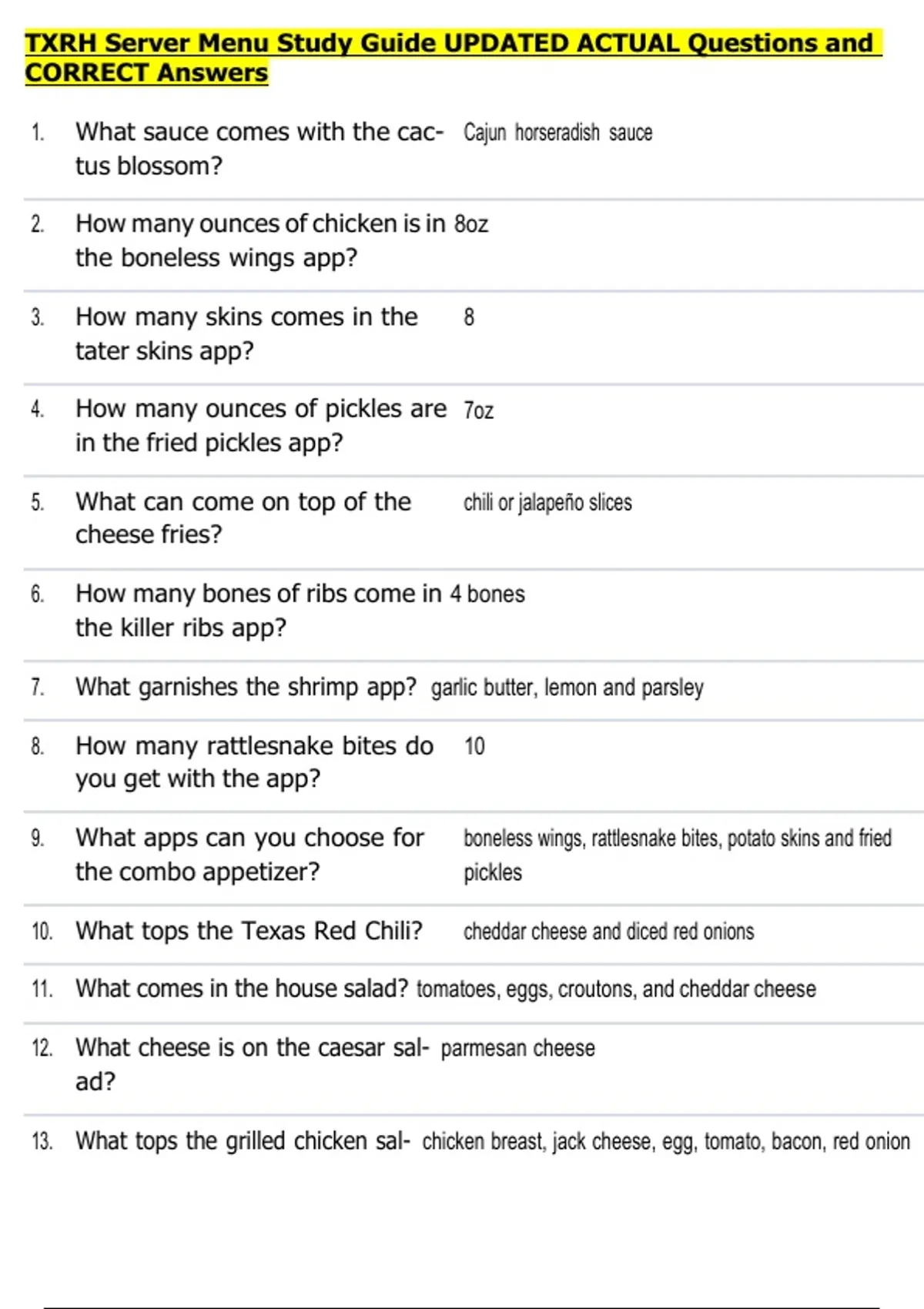
Task: Click the grilled chicken salad toppings answer
Action: [666, 1141]
